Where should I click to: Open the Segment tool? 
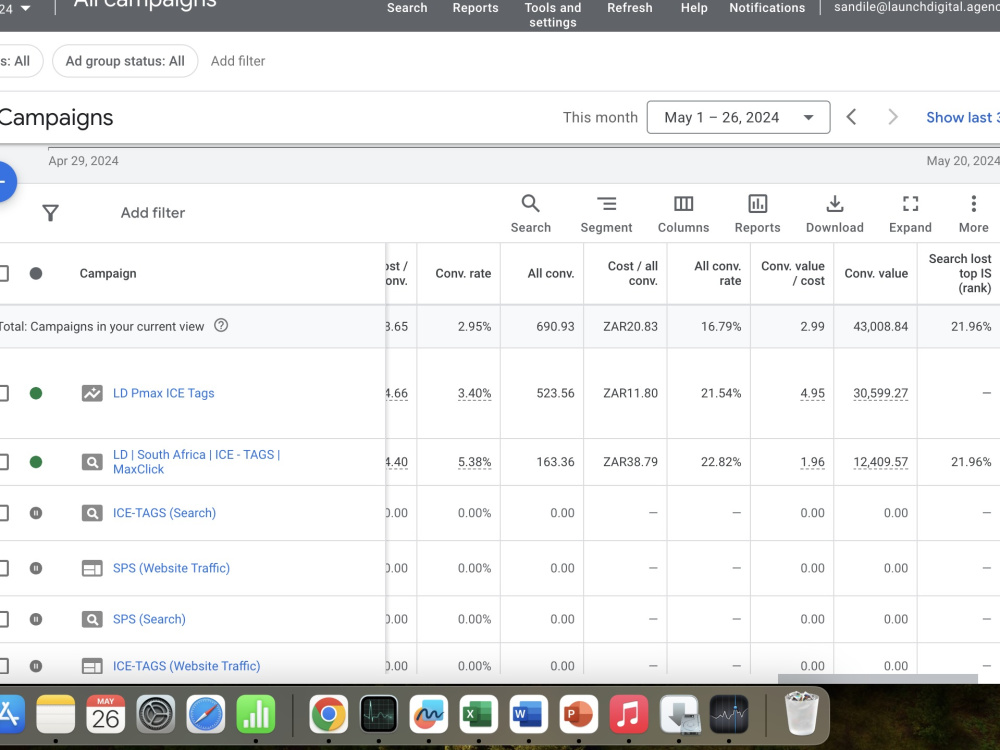coord(606,214)
